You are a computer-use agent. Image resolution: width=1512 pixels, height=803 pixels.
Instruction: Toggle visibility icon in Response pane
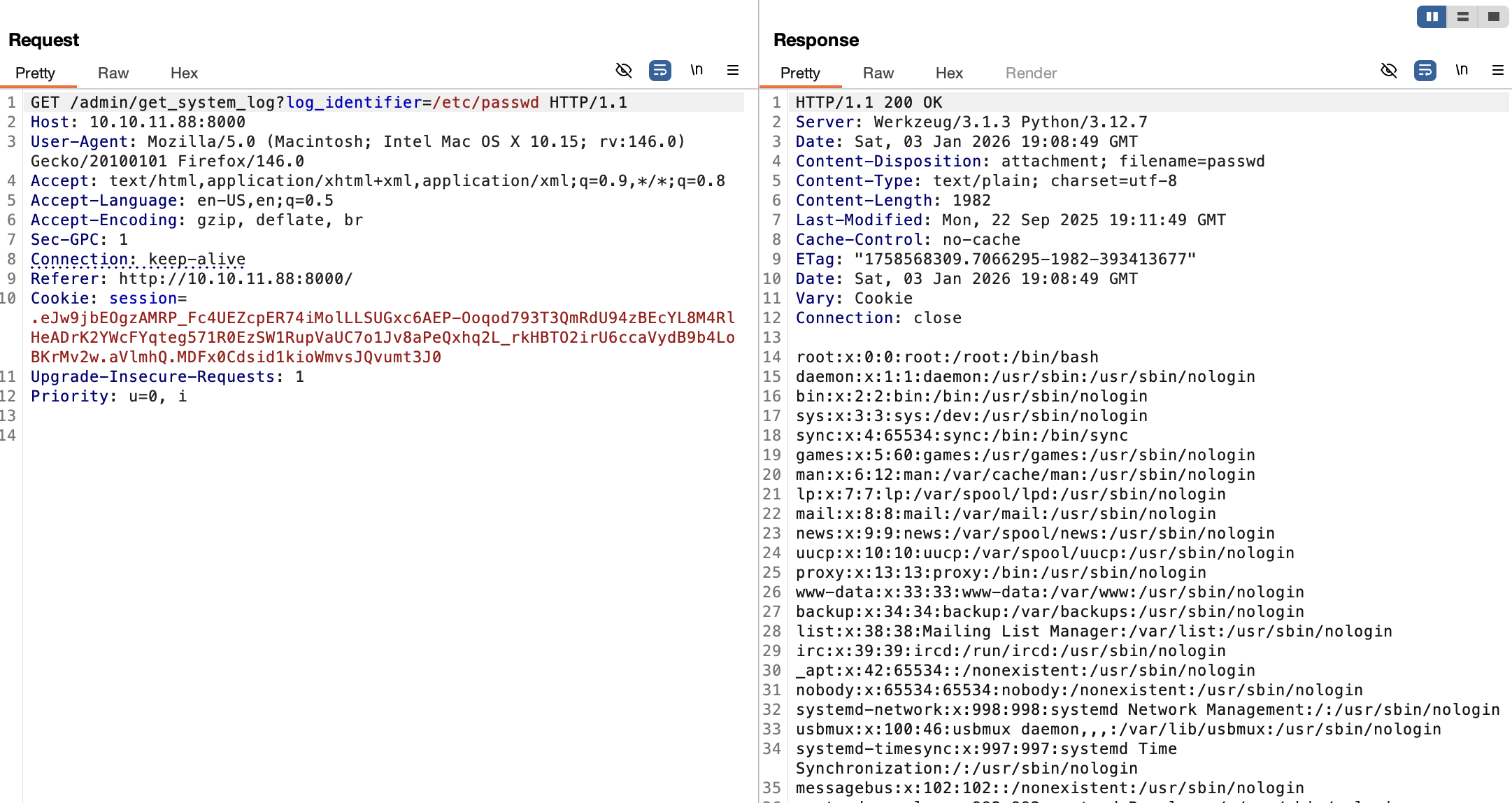pyautogui.click(x=1388, y=71)
